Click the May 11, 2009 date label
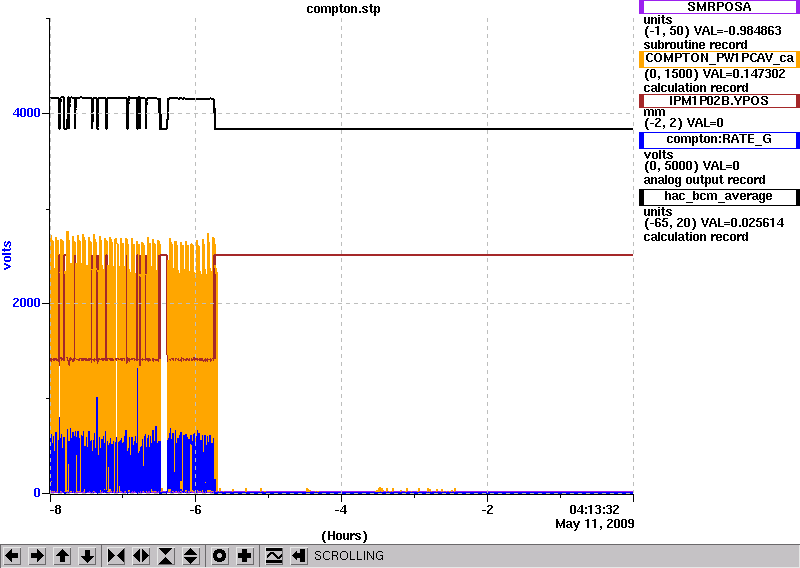800x568 pixels. (594, 524)
